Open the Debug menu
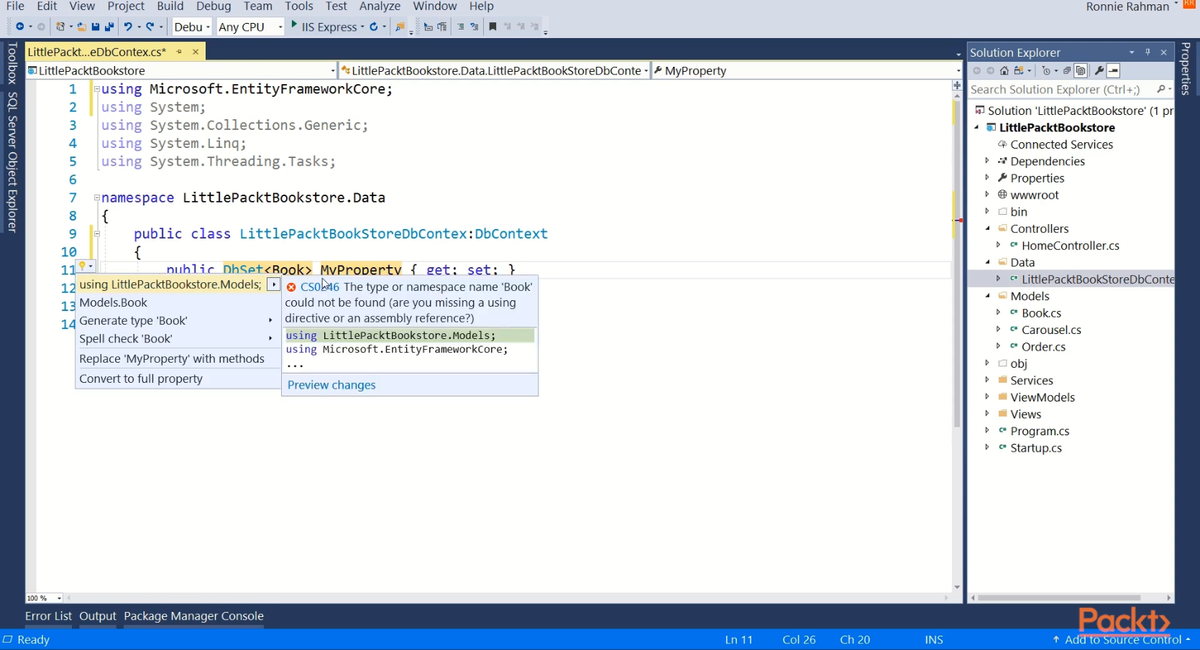This screenshot has width=1200, height=650. coord(213,6)
